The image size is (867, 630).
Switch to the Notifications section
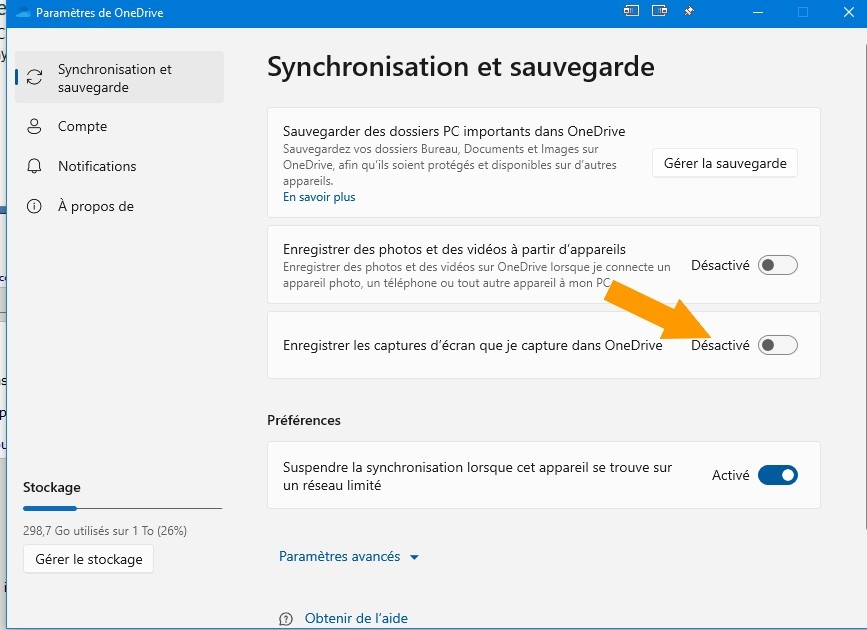pos(97,166)
